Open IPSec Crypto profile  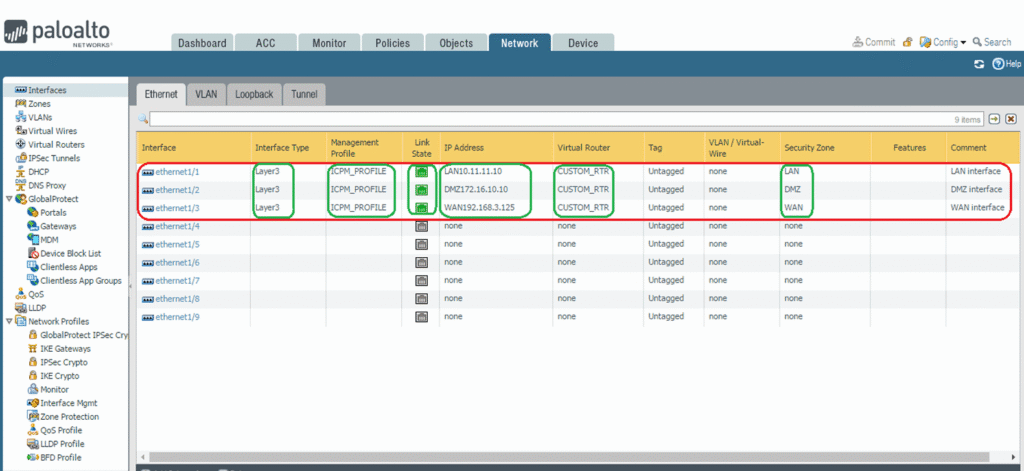tap(64, 363)
